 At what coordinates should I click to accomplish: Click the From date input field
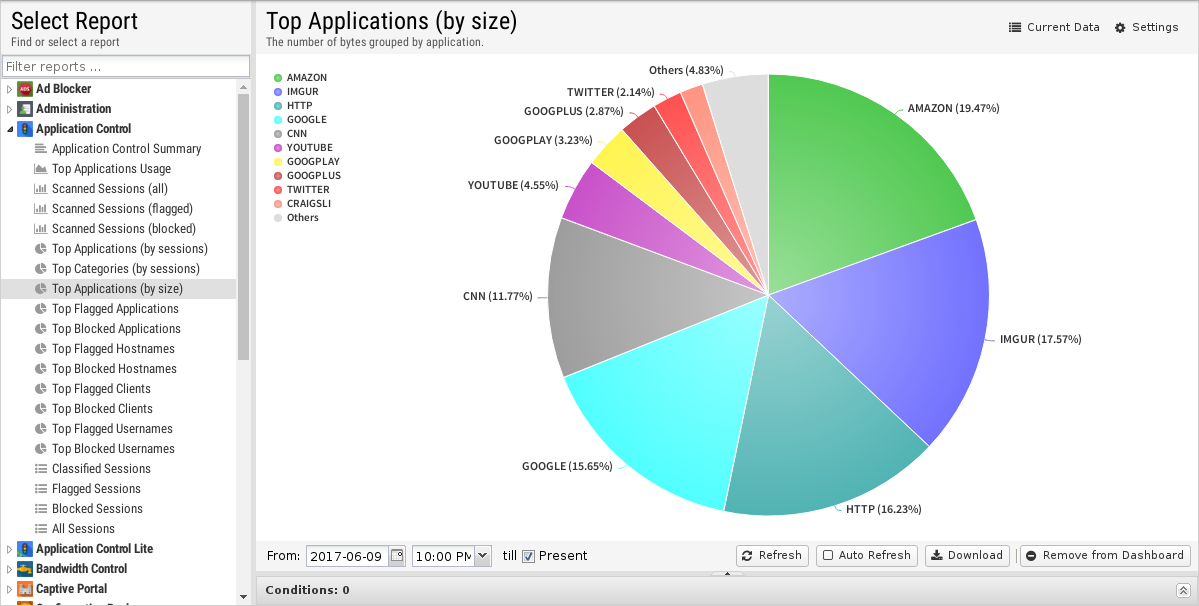pyautogui.click(x=348, y=556)
